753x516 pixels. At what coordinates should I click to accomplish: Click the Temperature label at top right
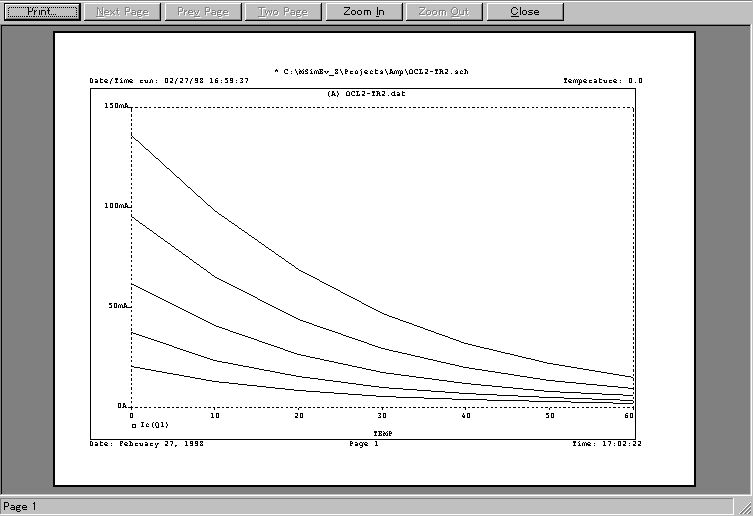pyautogui.click(x=603, y=81)
